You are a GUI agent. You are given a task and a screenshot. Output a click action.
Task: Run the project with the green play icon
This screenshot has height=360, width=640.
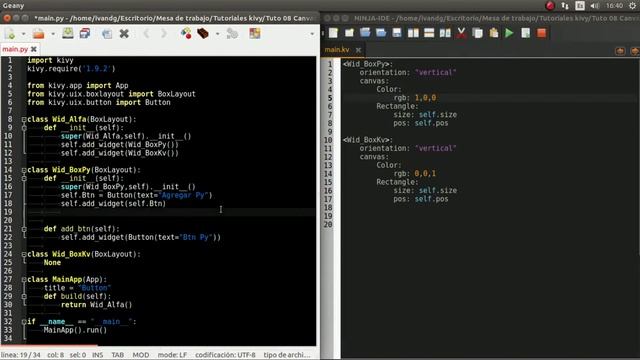click(509, 33)
